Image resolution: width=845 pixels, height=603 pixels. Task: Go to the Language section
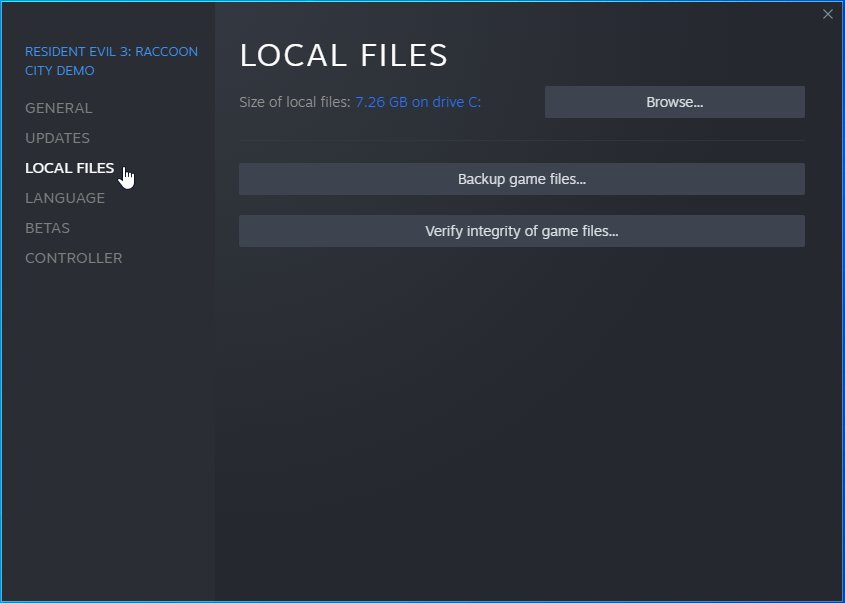(65, 198)
